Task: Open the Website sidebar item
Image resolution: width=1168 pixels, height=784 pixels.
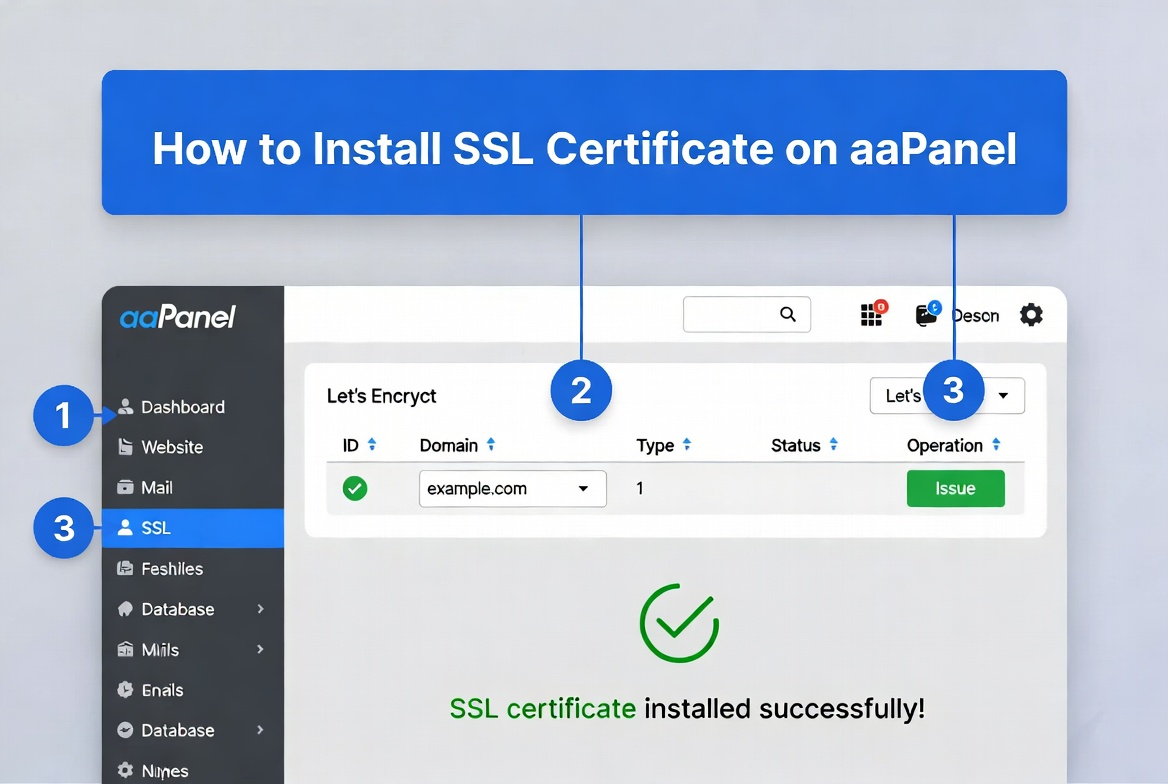Action: coord(193,447)
